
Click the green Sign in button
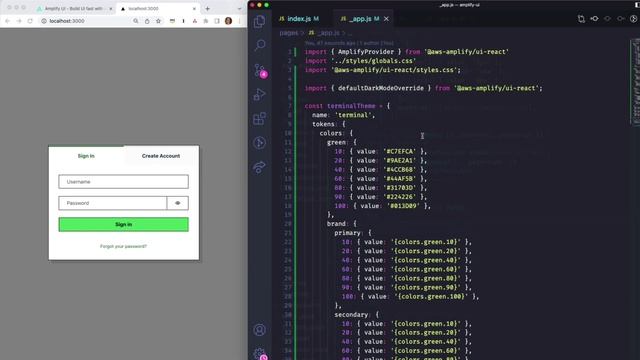point(124,224)
